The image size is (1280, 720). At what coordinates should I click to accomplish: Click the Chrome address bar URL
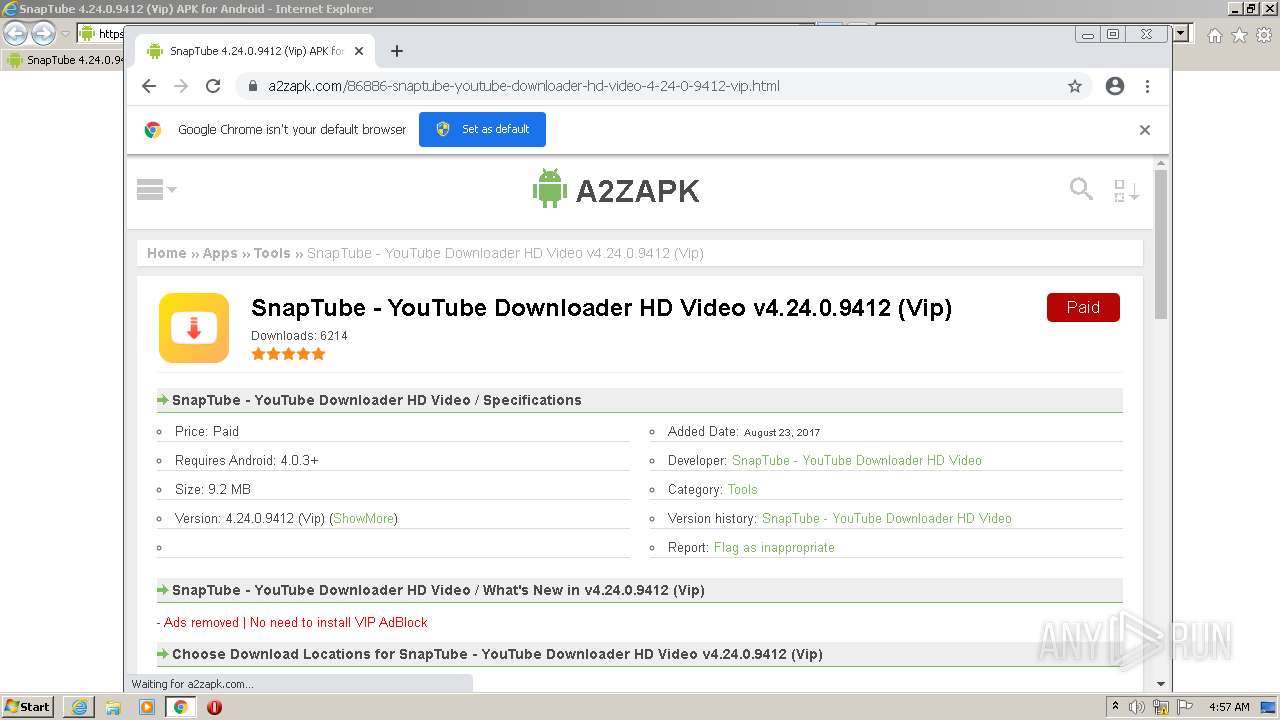(x=524, y=86)
